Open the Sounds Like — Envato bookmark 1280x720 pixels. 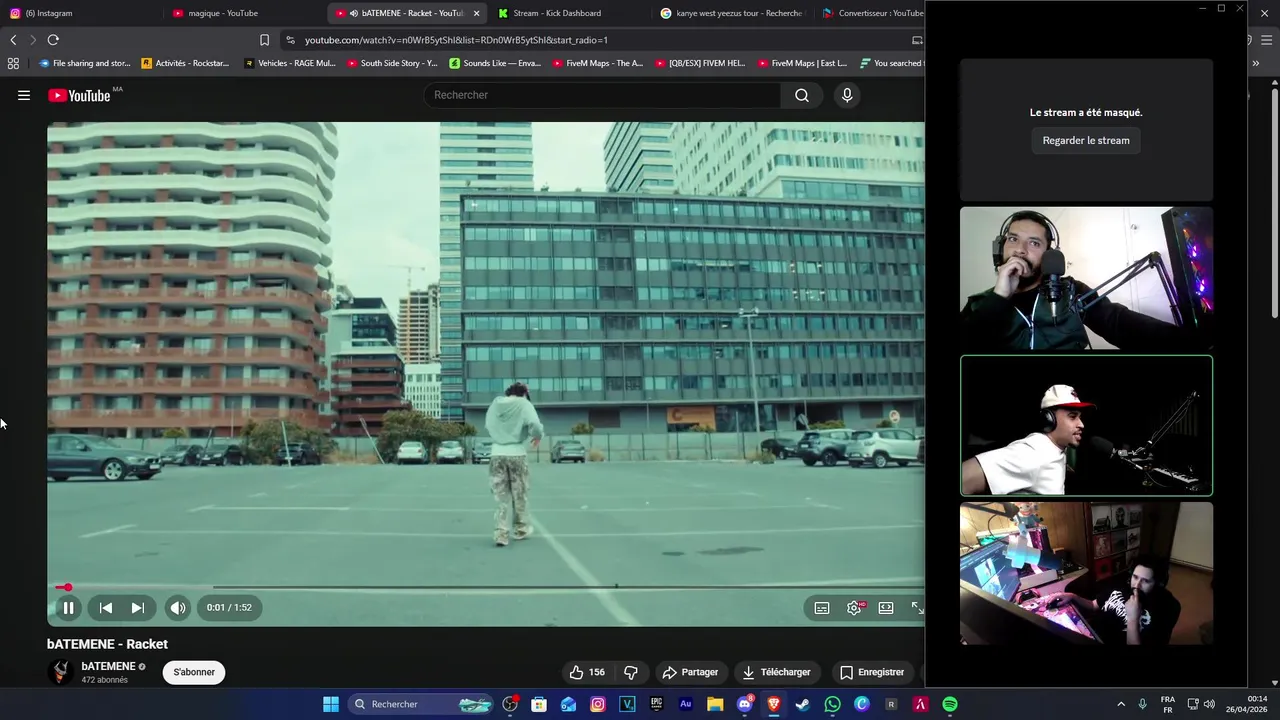(495, 63)
